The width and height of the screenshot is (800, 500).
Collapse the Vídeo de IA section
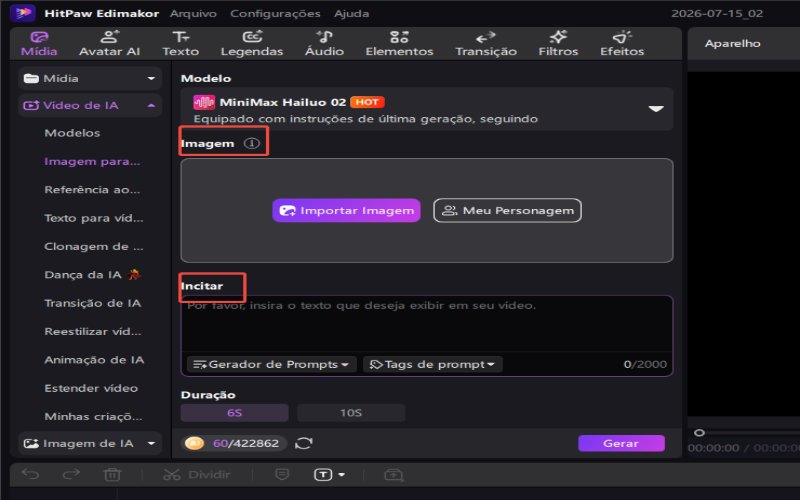click(151, 106)
